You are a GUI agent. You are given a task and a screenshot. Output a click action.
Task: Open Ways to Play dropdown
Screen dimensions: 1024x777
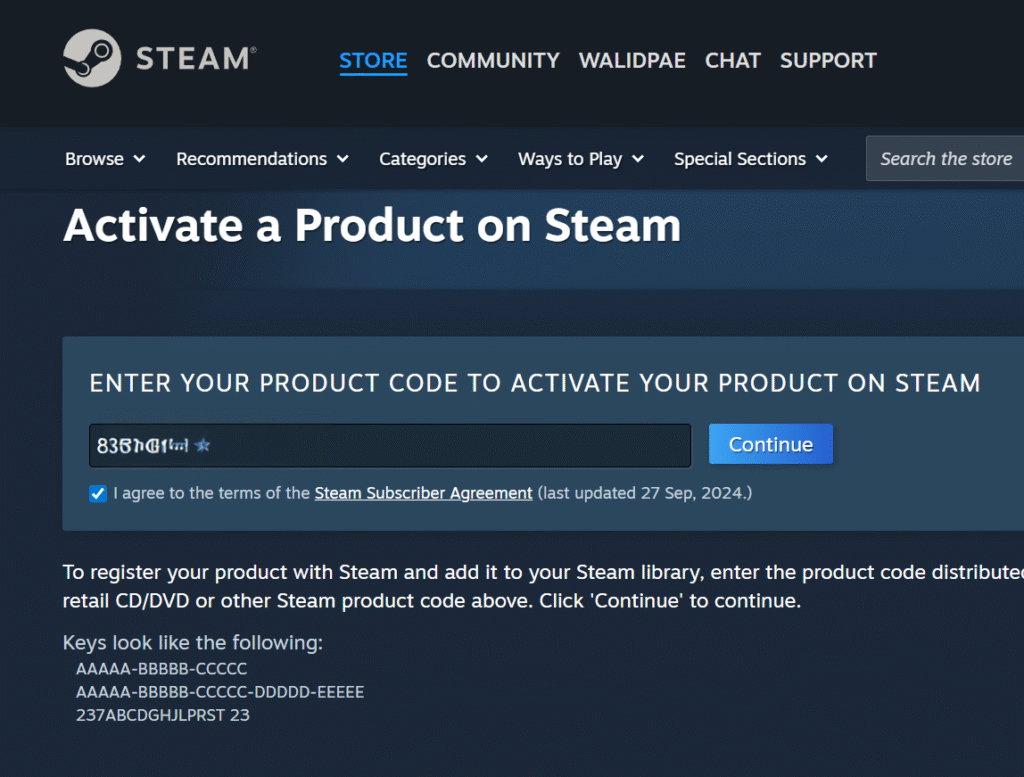tap(581, 159)
